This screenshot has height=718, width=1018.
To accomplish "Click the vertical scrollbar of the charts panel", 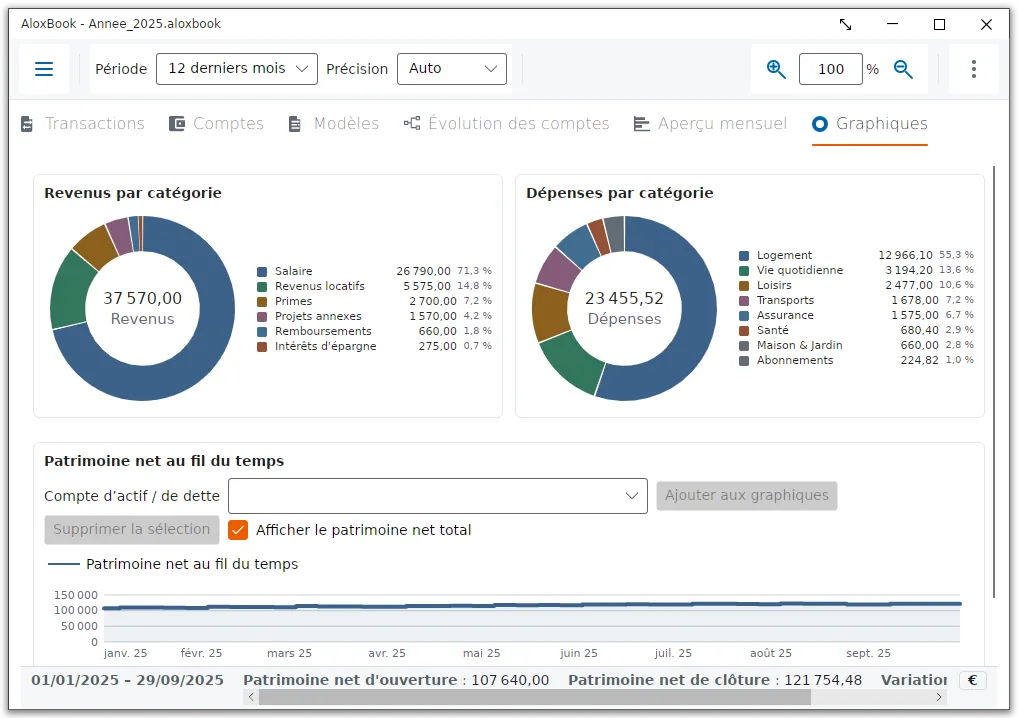I will point(994,382).
